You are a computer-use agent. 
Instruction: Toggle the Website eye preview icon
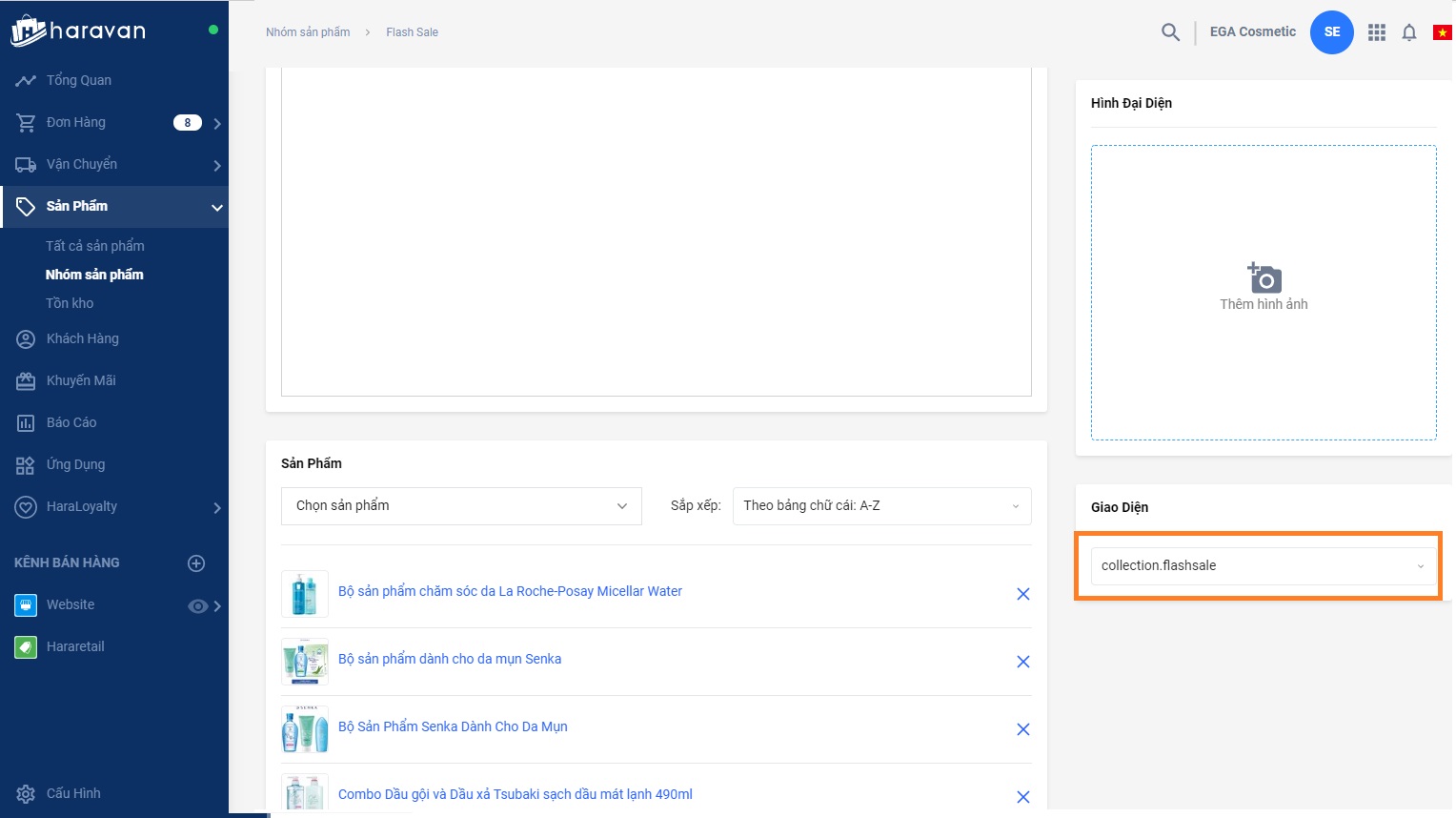click(197, 605)
